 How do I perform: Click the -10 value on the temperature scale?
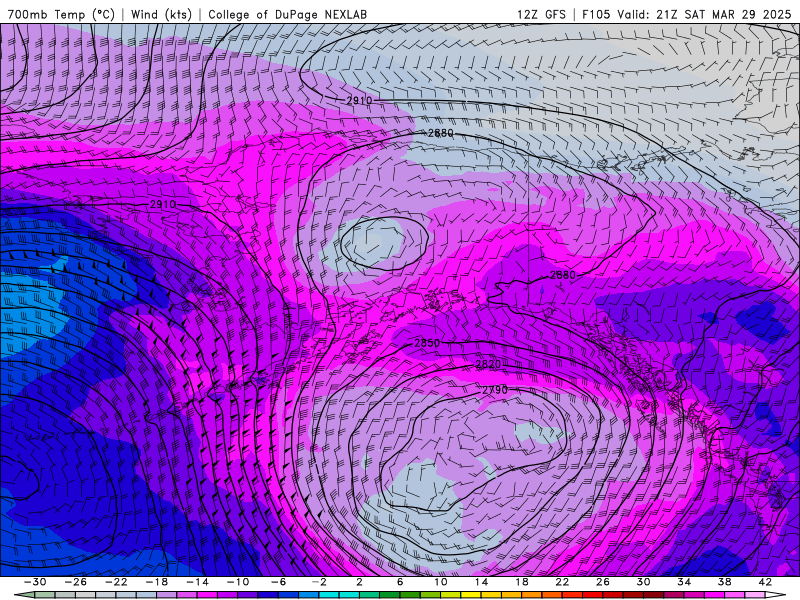pyautogui.click(x=238, y=582)
